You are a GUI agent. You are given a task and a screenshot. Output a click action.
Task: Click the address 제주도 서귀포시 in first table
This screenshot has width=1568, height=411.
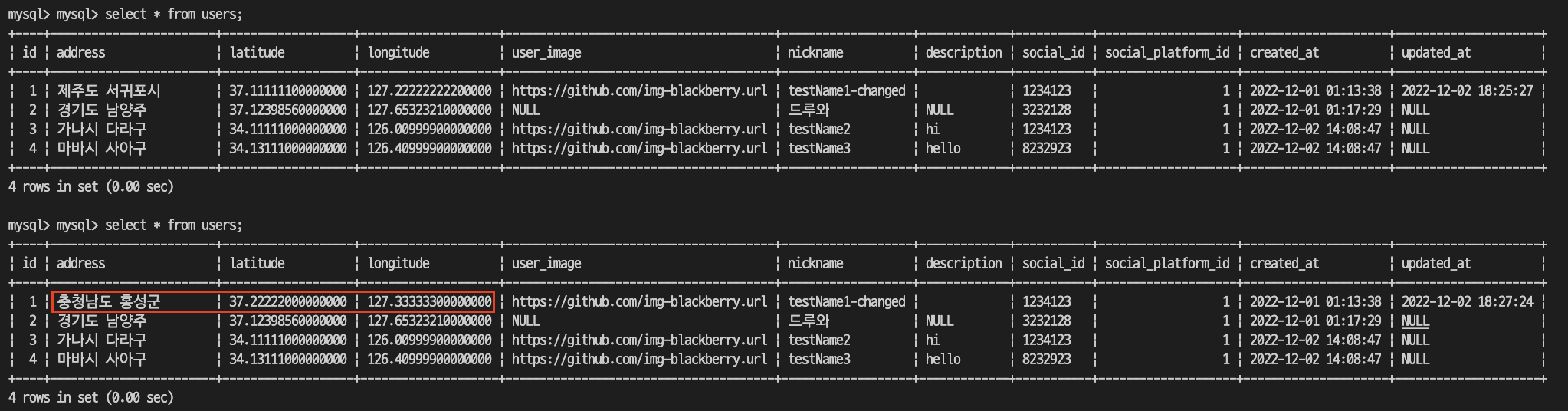click(x=109, y=90)
